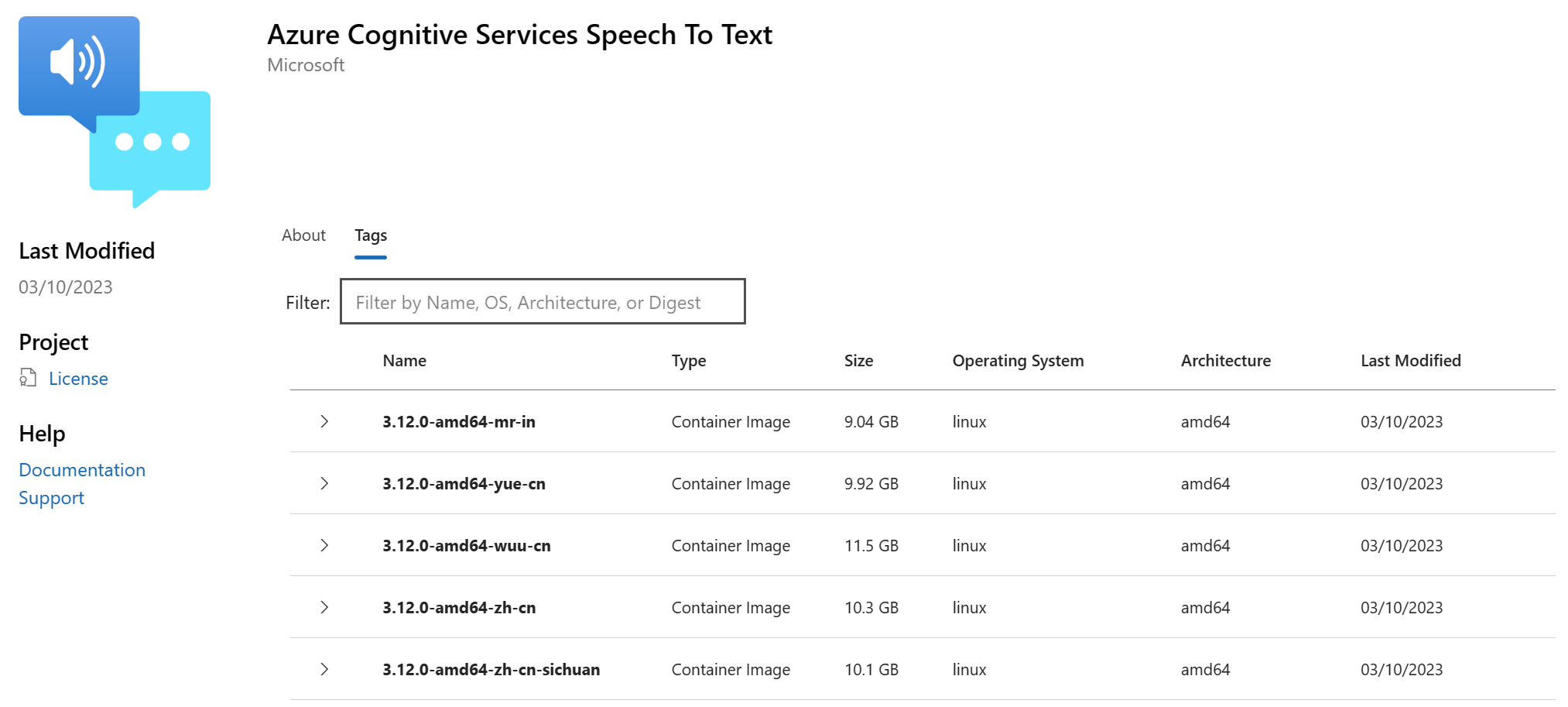
Task: Expand the 3.12.0-amd64-mr-in tag row
Action: [324, 421]
